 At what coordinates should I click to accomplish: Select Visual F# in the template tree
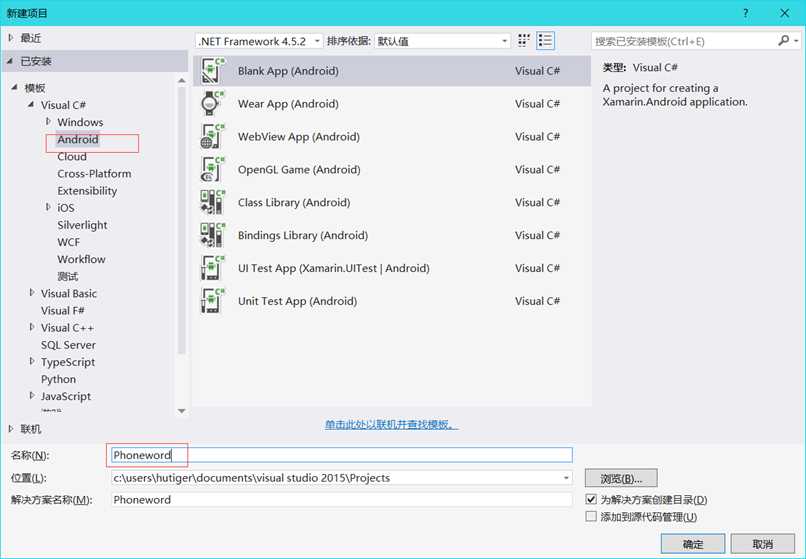point(62,311)
